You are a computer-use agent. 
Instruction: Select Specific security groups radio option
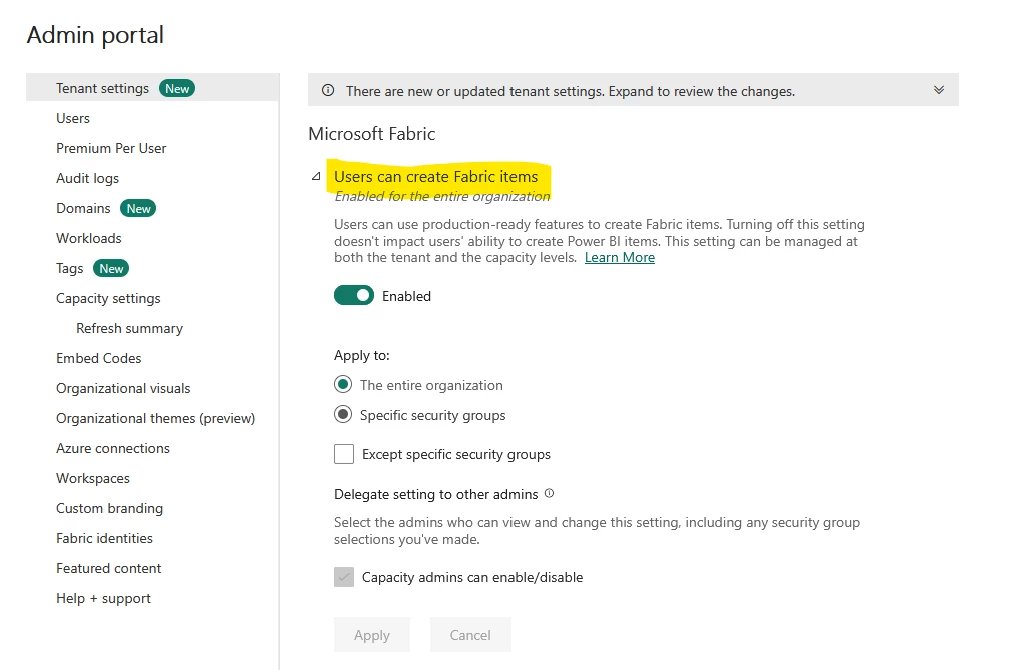tap(343, 415)
